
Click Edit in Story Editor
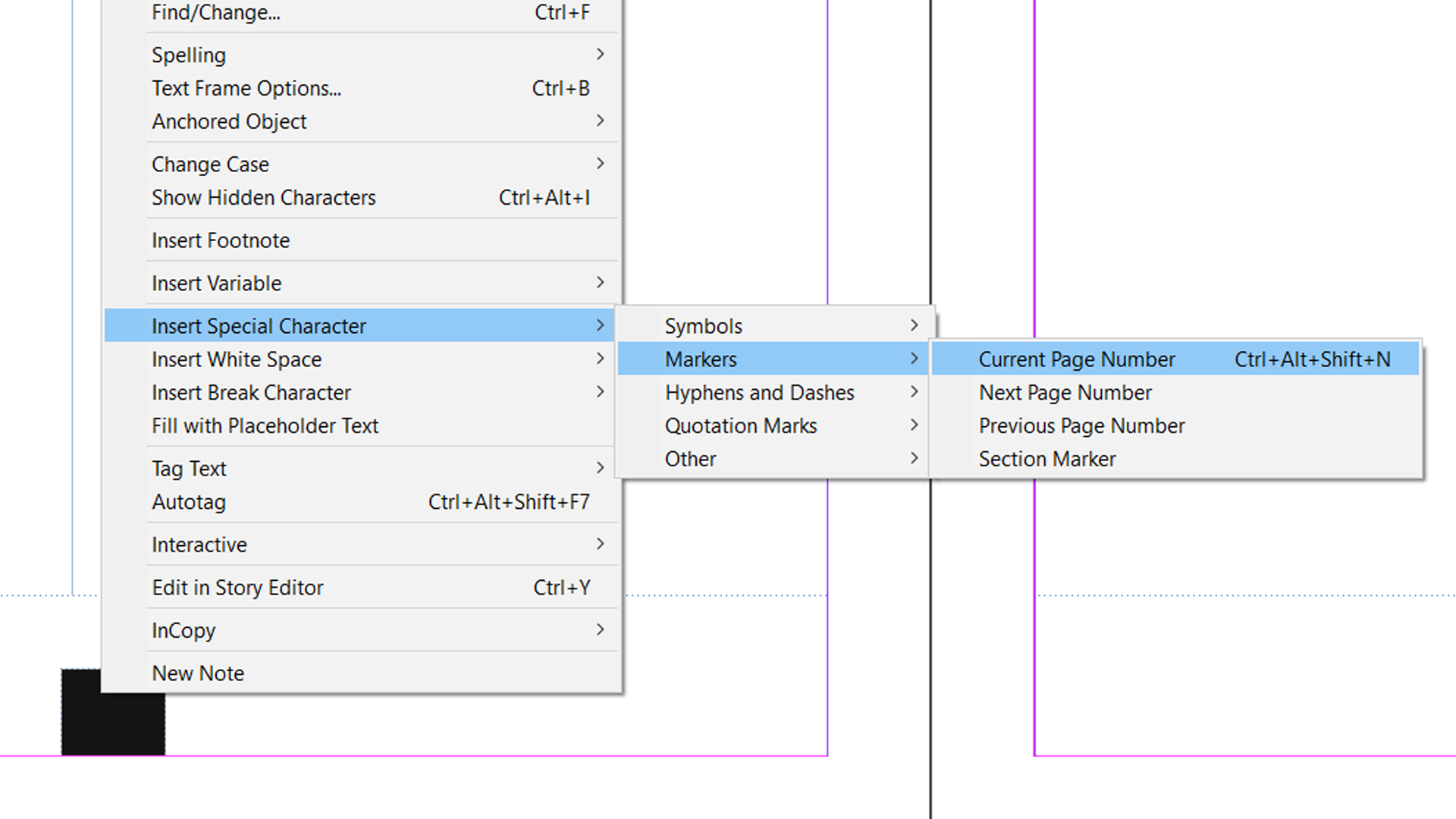(x=237, y=587)
